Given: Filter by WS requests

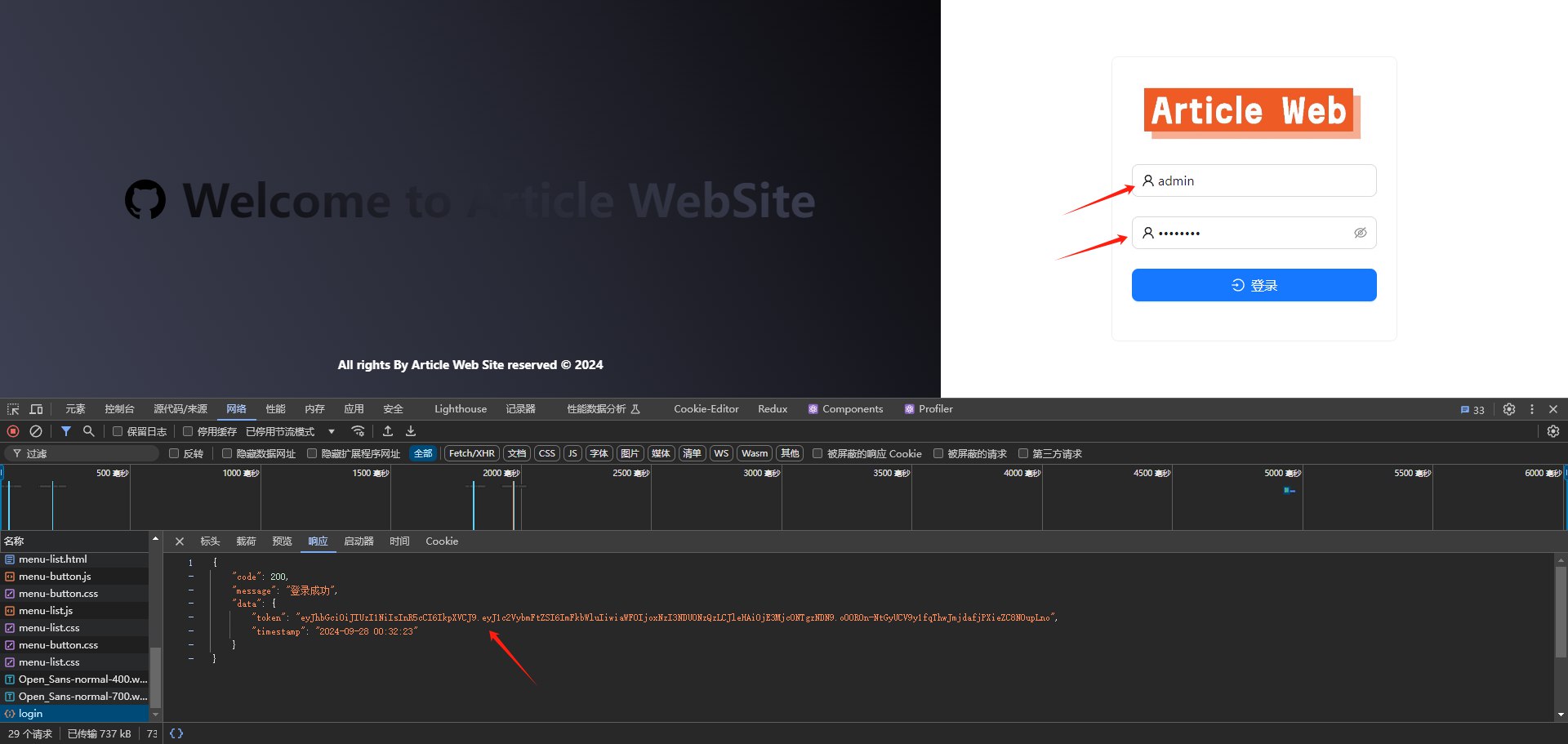Looking at the screenshot, I should 721,453.
